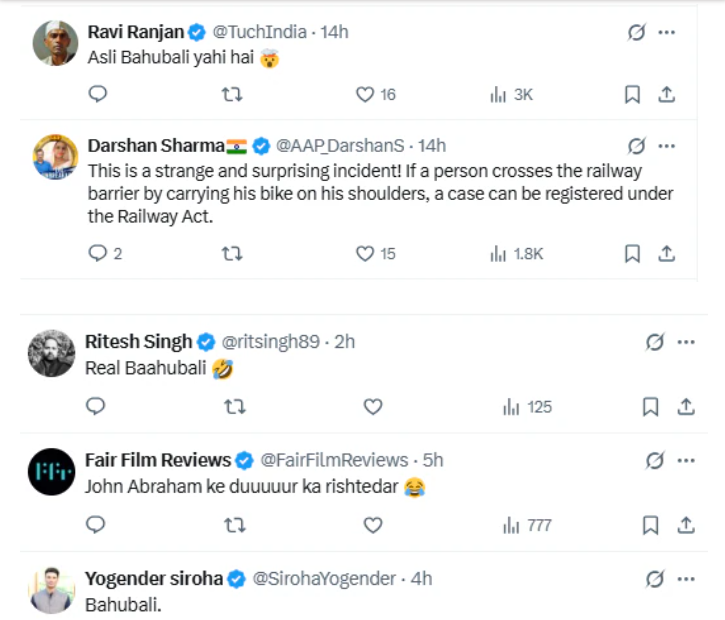The width and height of the screenshot is (725, 620).
Task: Like Ravi Ranjan's tweet
Action: coord(366,94)
